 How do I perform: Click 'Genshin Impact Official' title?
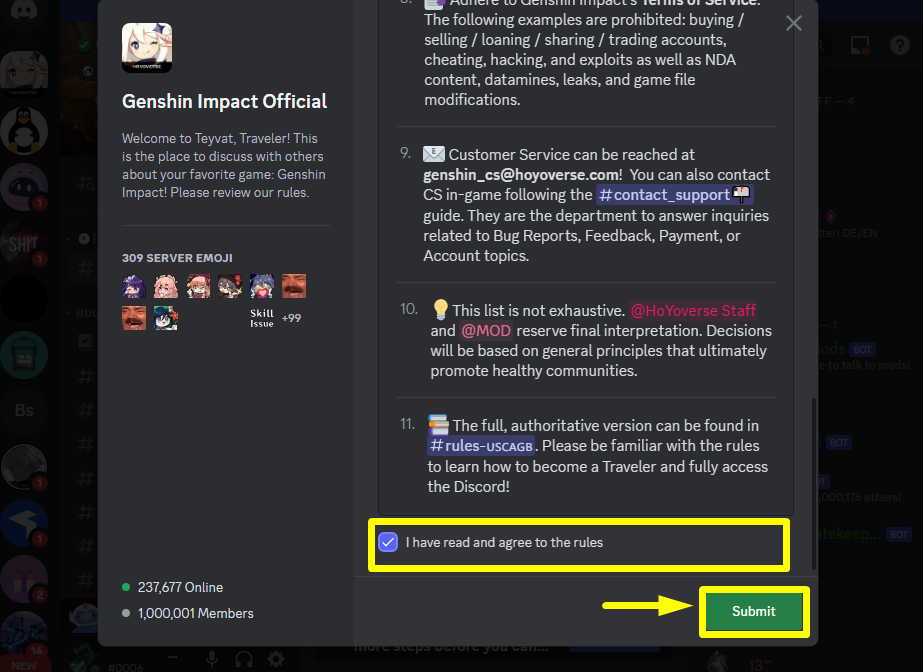[x=224, y=101]
